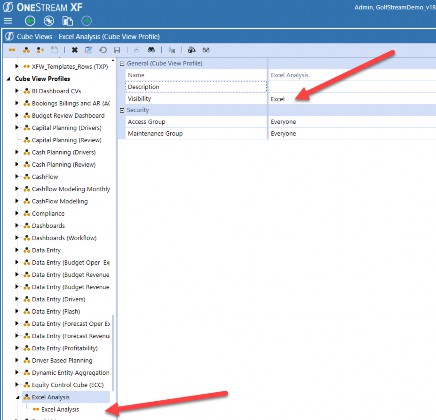This screenshot has height=420, width=436.
Task: Click the green back navigation arrow
Action: tap(30, 21)
